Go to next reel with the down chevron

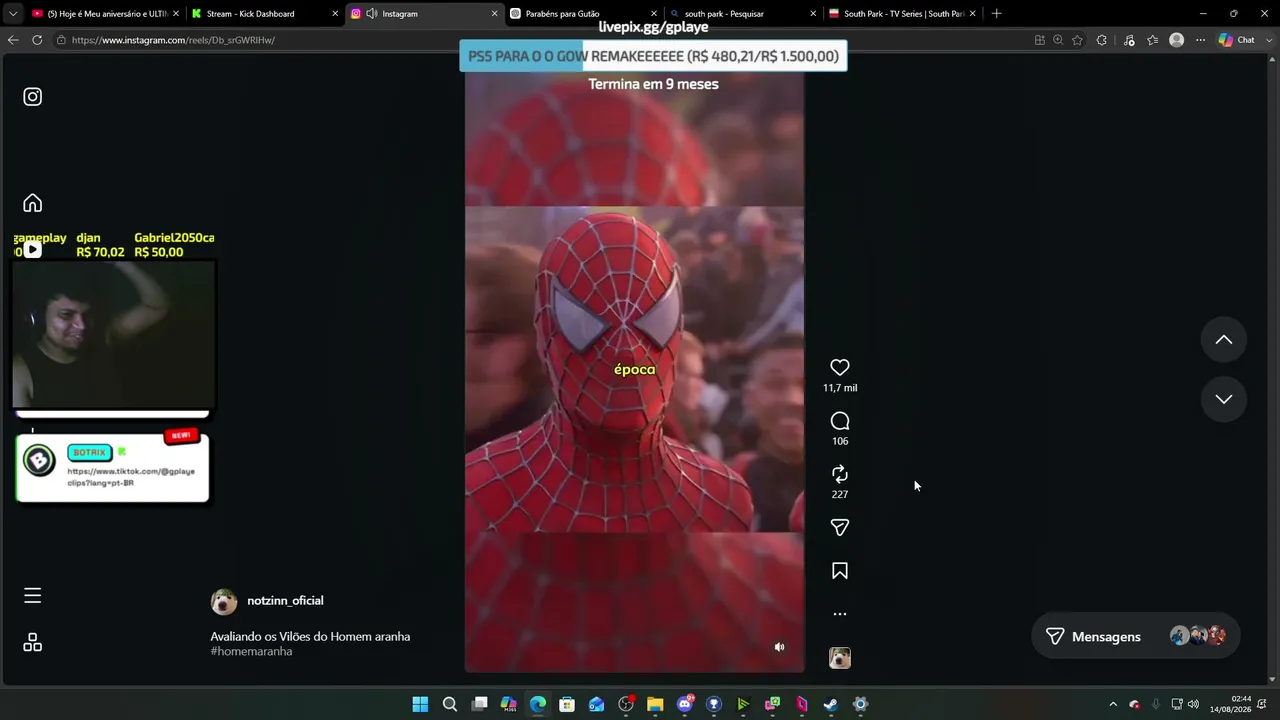[x=1224, y=399]
